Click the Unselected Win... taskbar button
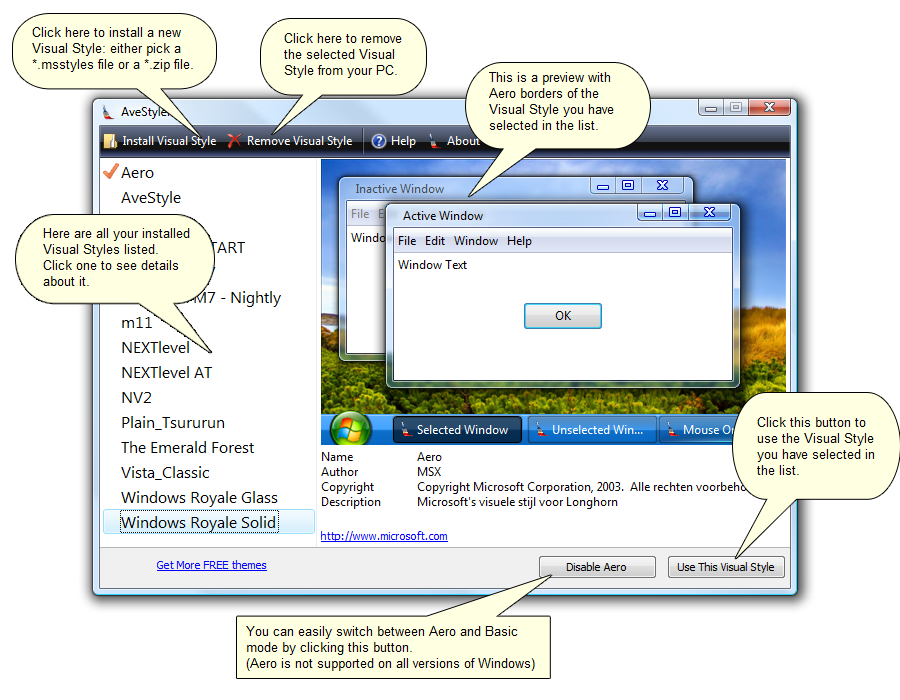Viewport: 900px width, 700px height. coord(591,430)
